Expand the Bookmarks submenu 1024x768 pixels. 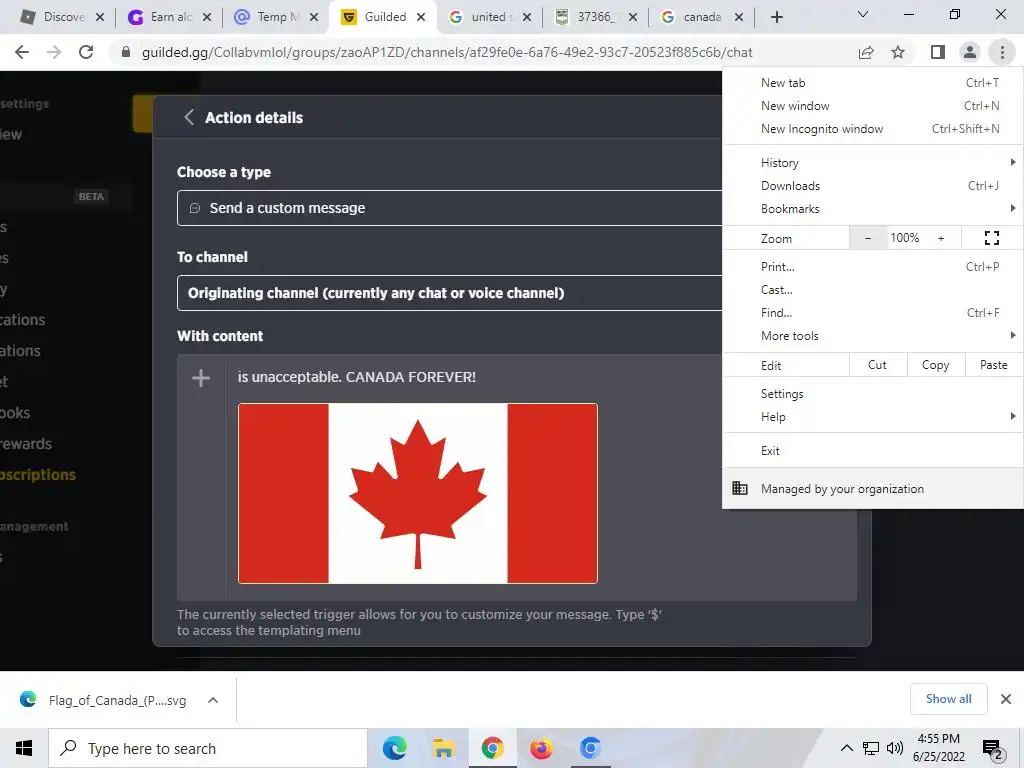[x=872, y=209]
